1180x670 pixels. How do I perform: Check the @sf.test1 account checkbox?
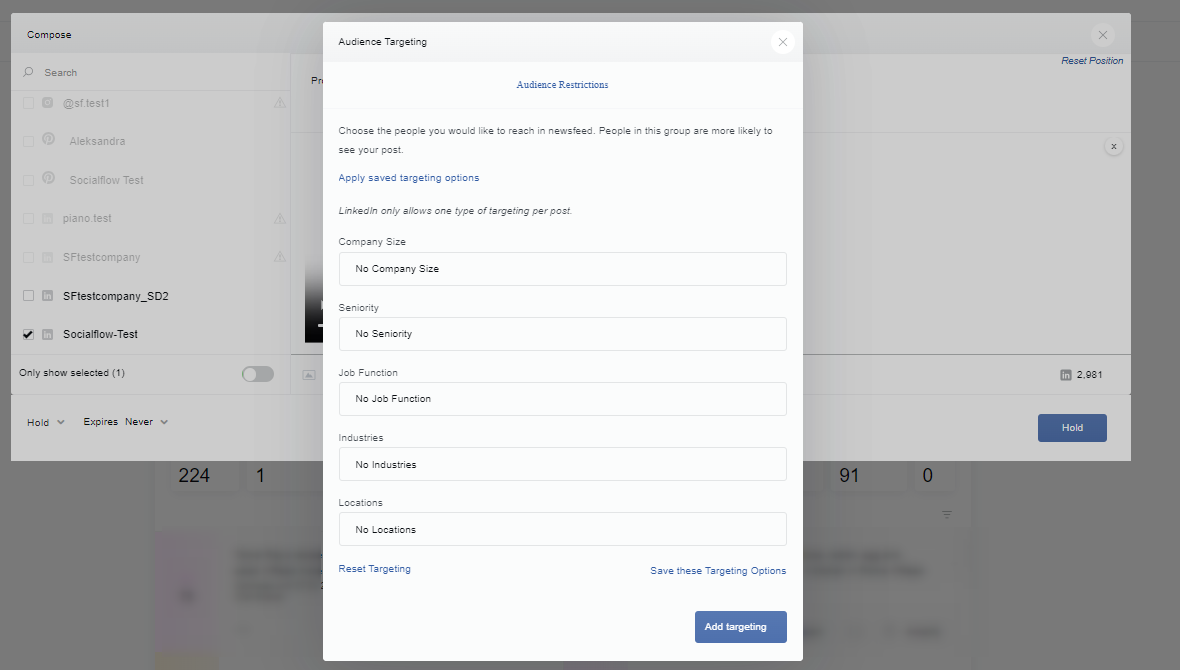click(x=29, y=103)
